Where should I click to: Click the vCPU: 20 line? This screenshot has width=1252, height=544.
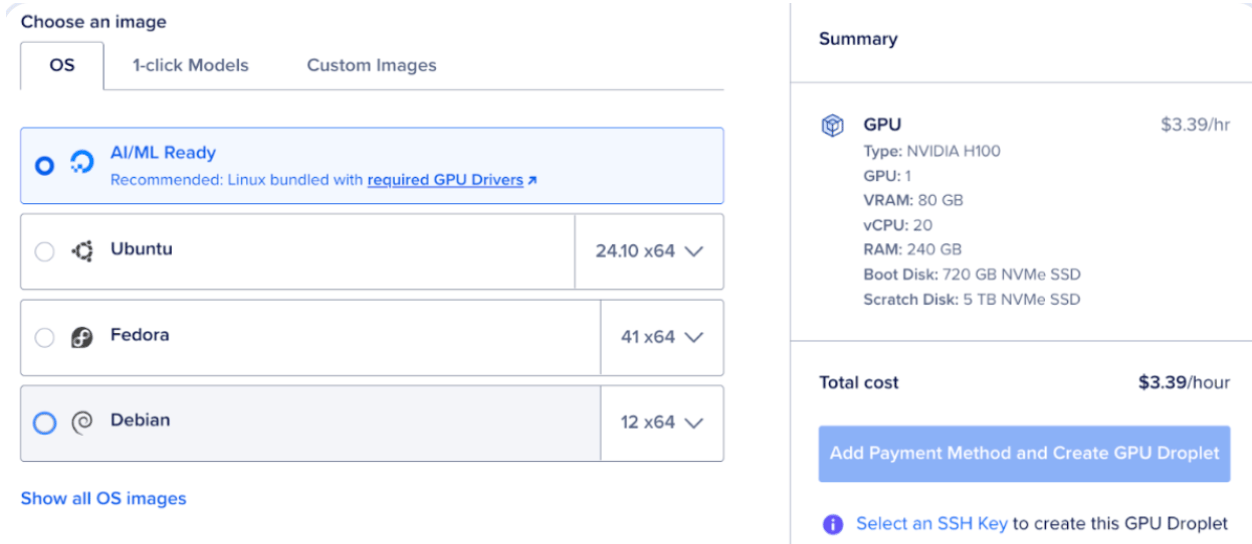tap(898, 225)
